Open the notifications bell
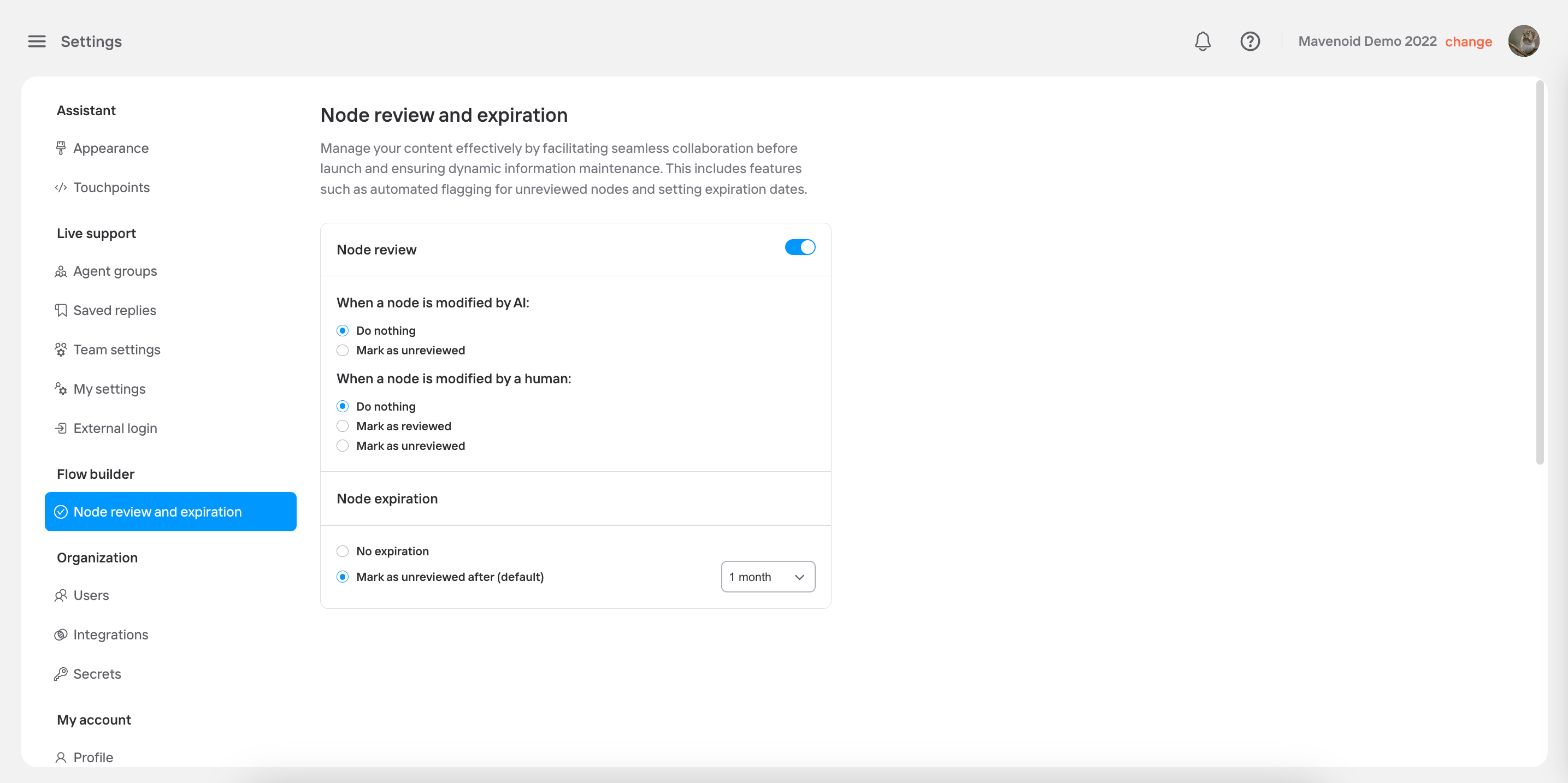The width and height of the screenshot is (1568, 783). 1202,41
